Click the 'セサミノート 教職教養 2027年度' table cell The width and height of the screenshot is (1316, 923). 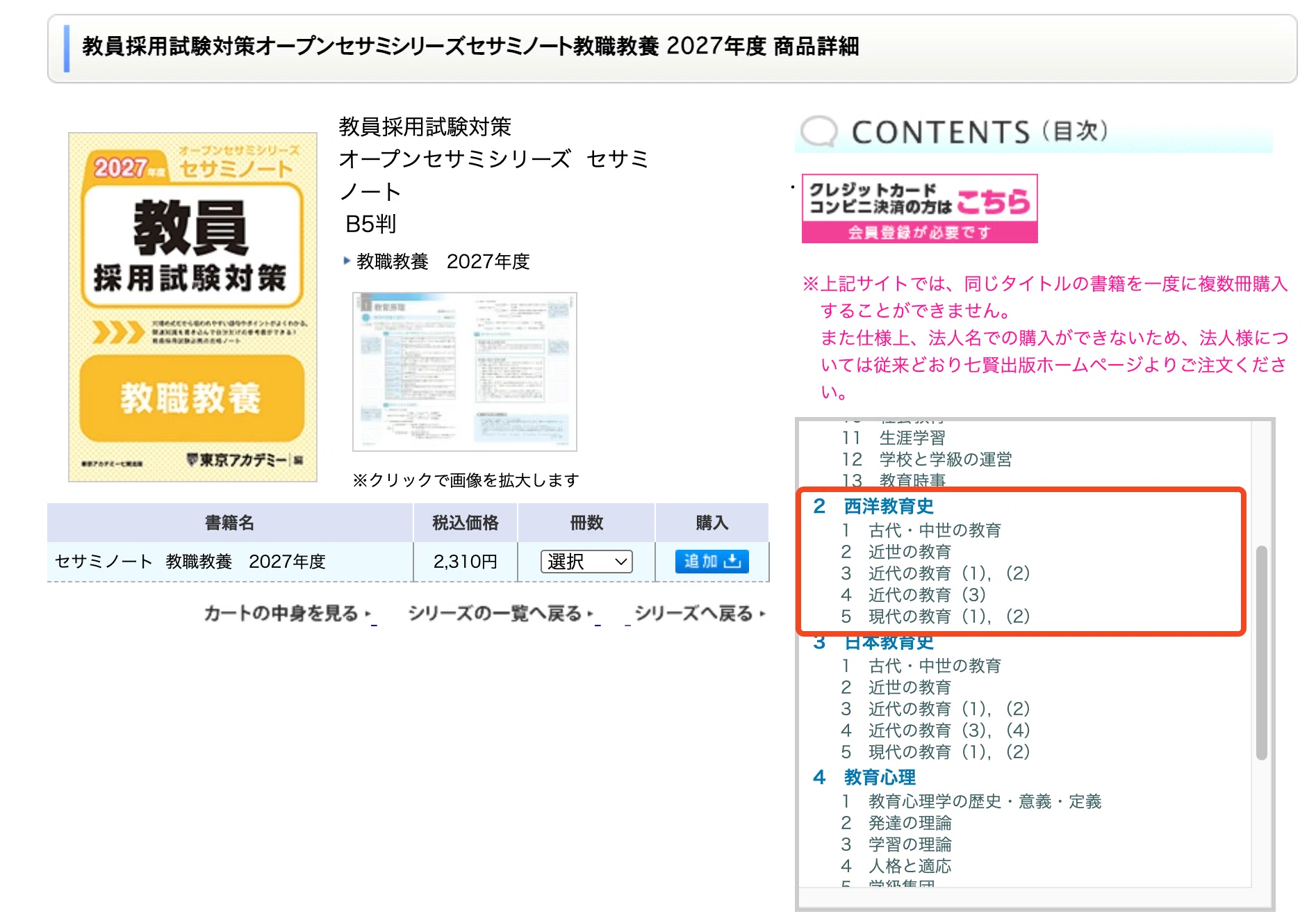[x=230, y=562]
